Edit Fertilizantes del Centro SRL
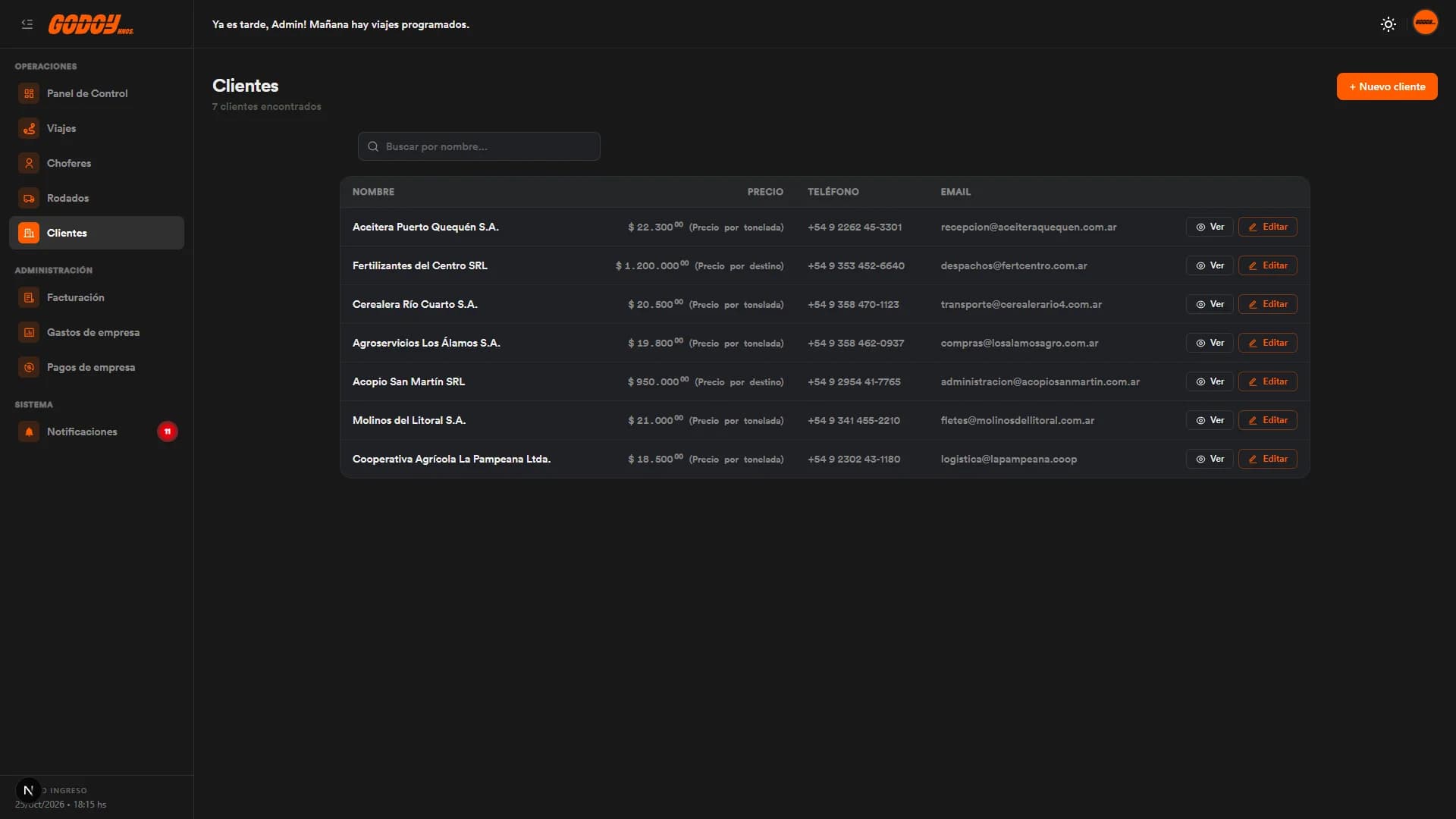 tap(1267, 265)
